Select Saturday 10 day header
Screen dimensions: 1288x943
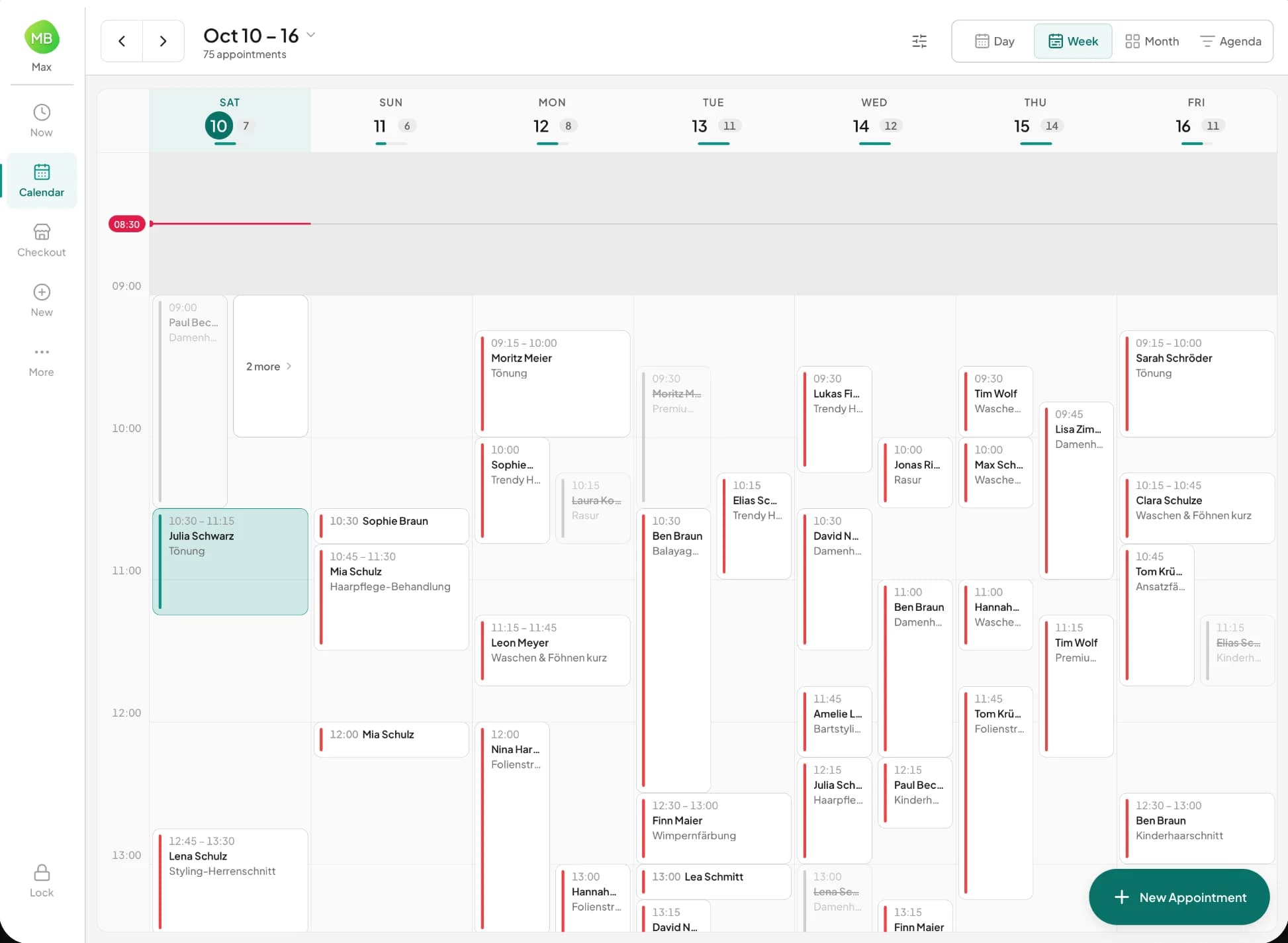(230, 120)
